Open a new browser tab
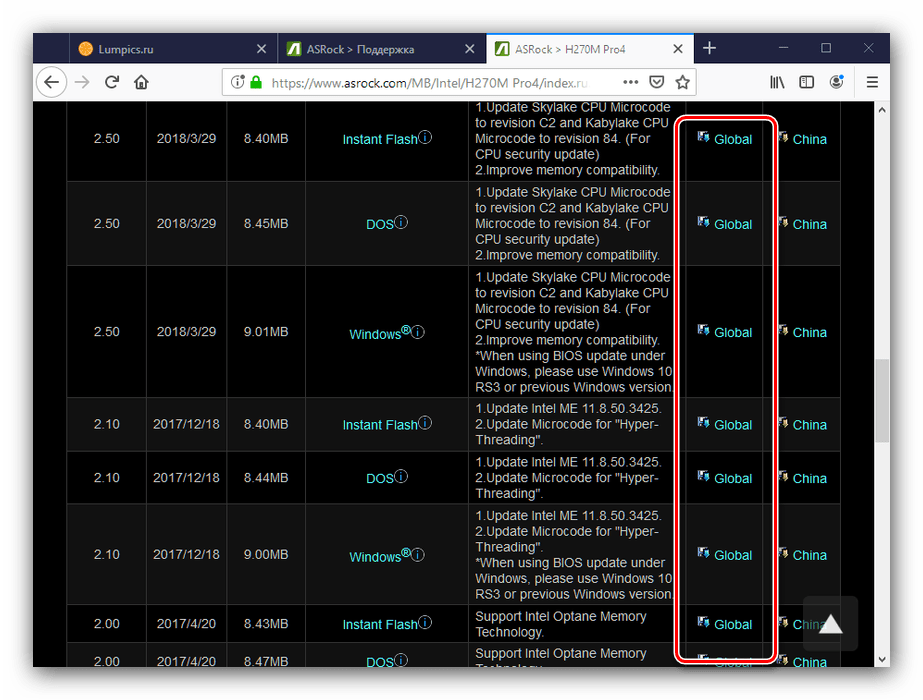 click(x=709, y=48)
